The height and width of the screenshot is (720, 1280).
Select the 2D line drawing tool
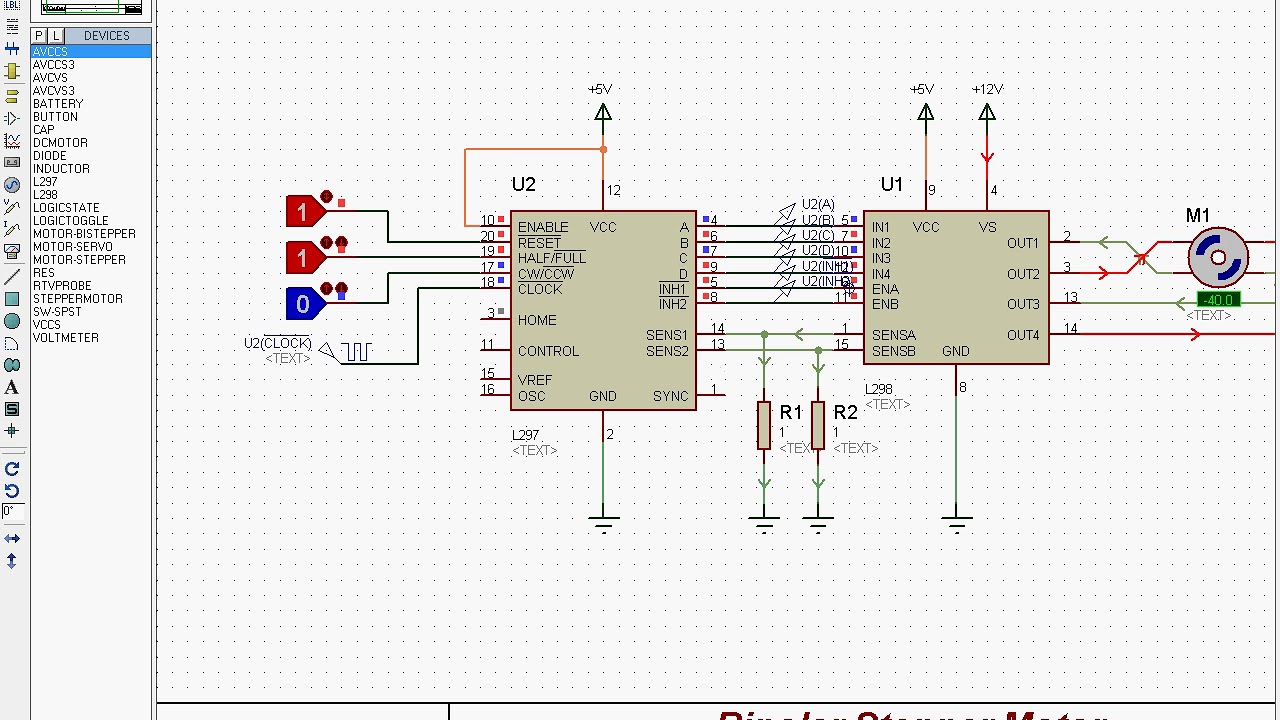tap(12, 277)
